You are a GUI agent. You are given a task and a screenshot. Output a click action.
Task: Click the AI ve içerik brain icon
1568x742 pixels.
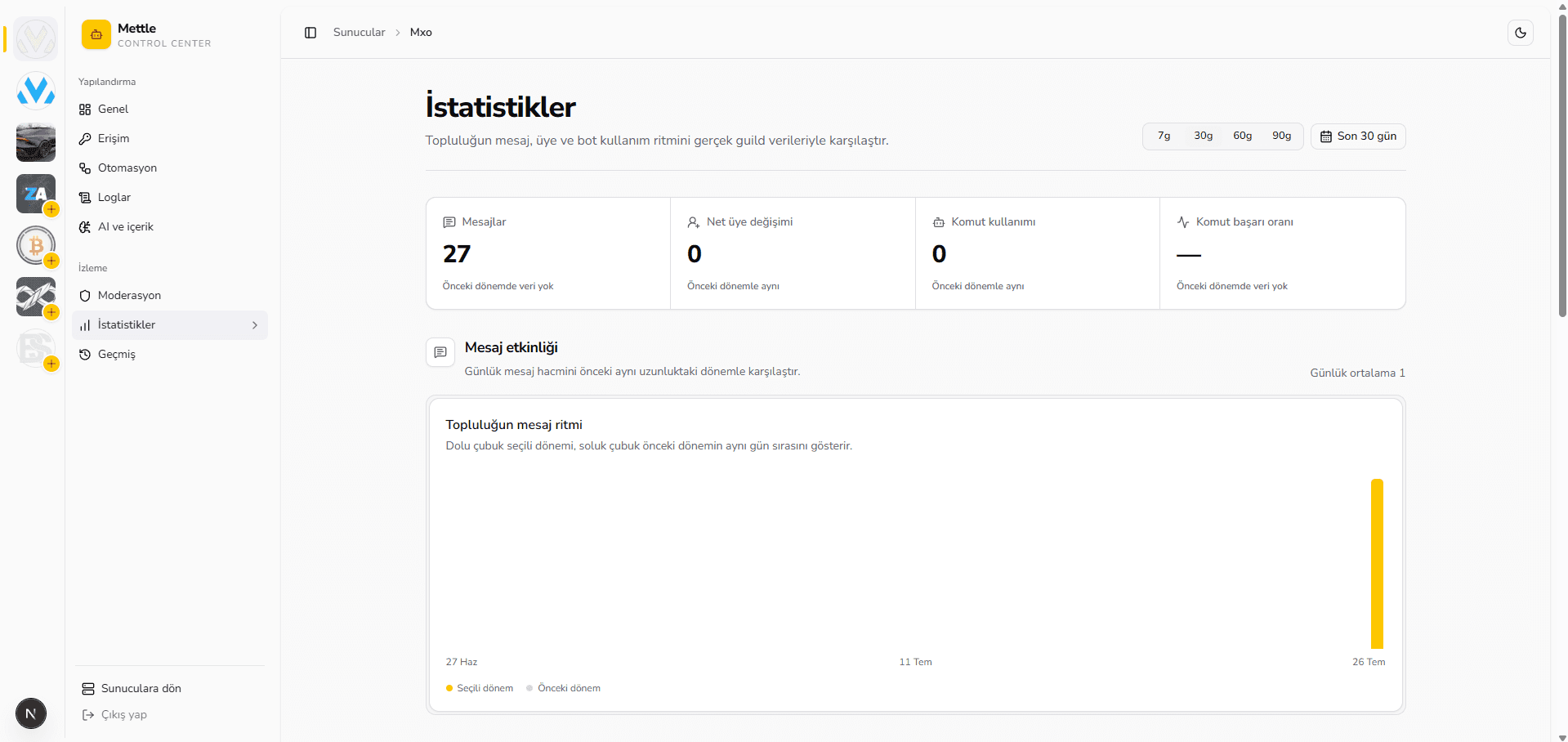85,227
